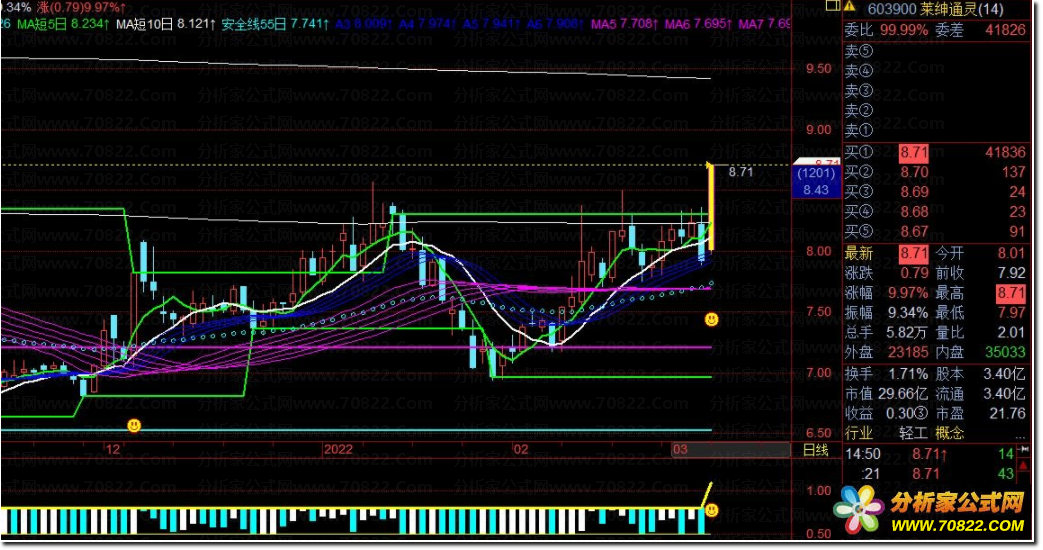Screen dimensions: 1043x550
Task: Click the 委比 99.99% value
Action: point(904,30)
